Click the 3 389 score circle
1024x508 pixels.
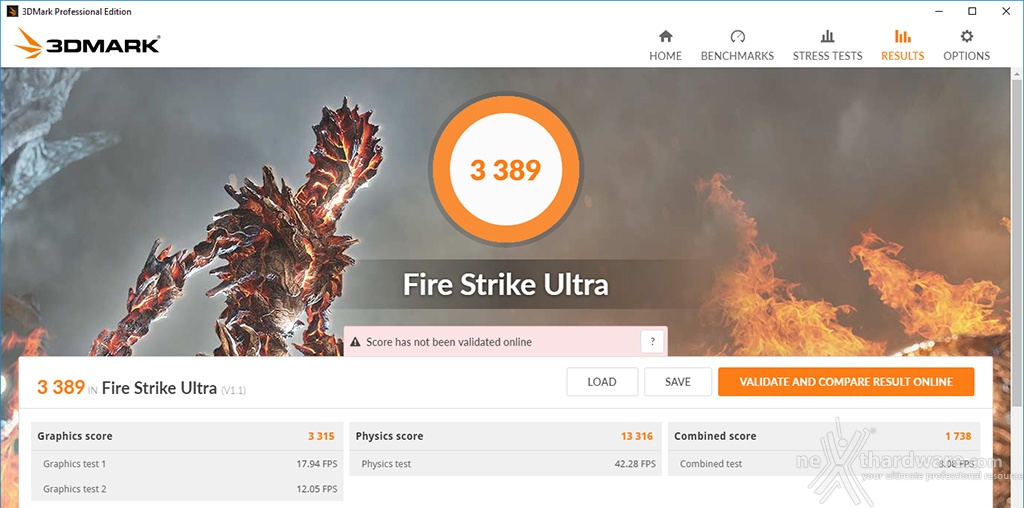point(505,169)
